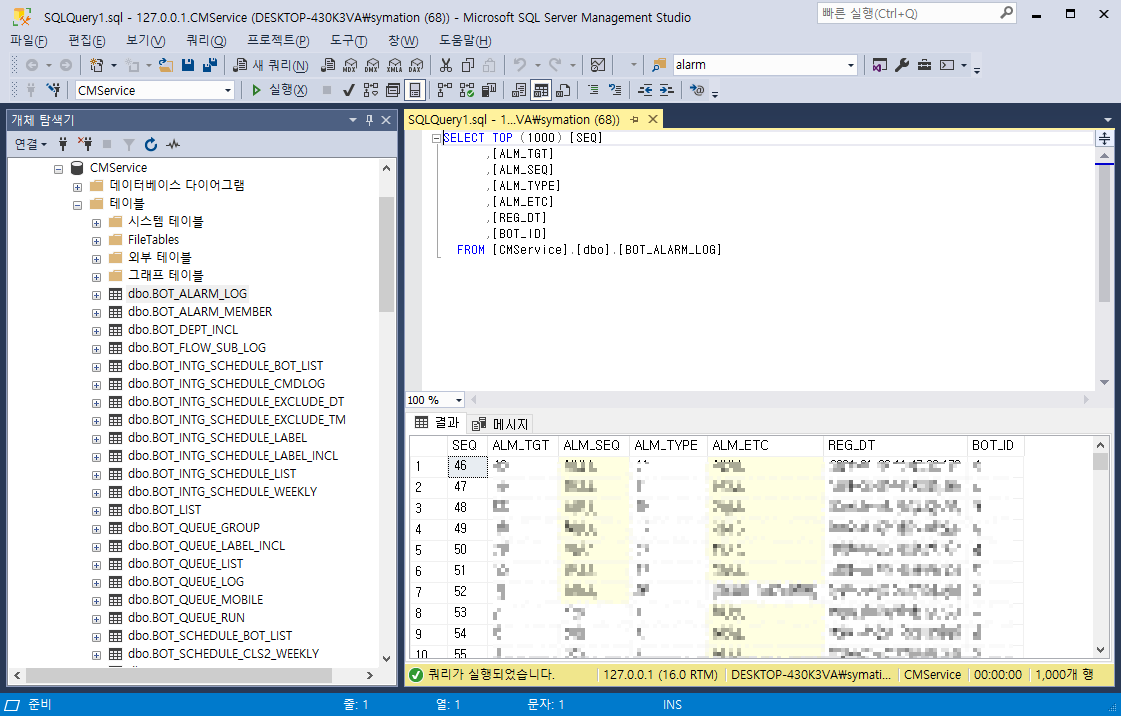Click the Cut scissors icon
This screenshot has width=1121, height=716.
[446, 65]
